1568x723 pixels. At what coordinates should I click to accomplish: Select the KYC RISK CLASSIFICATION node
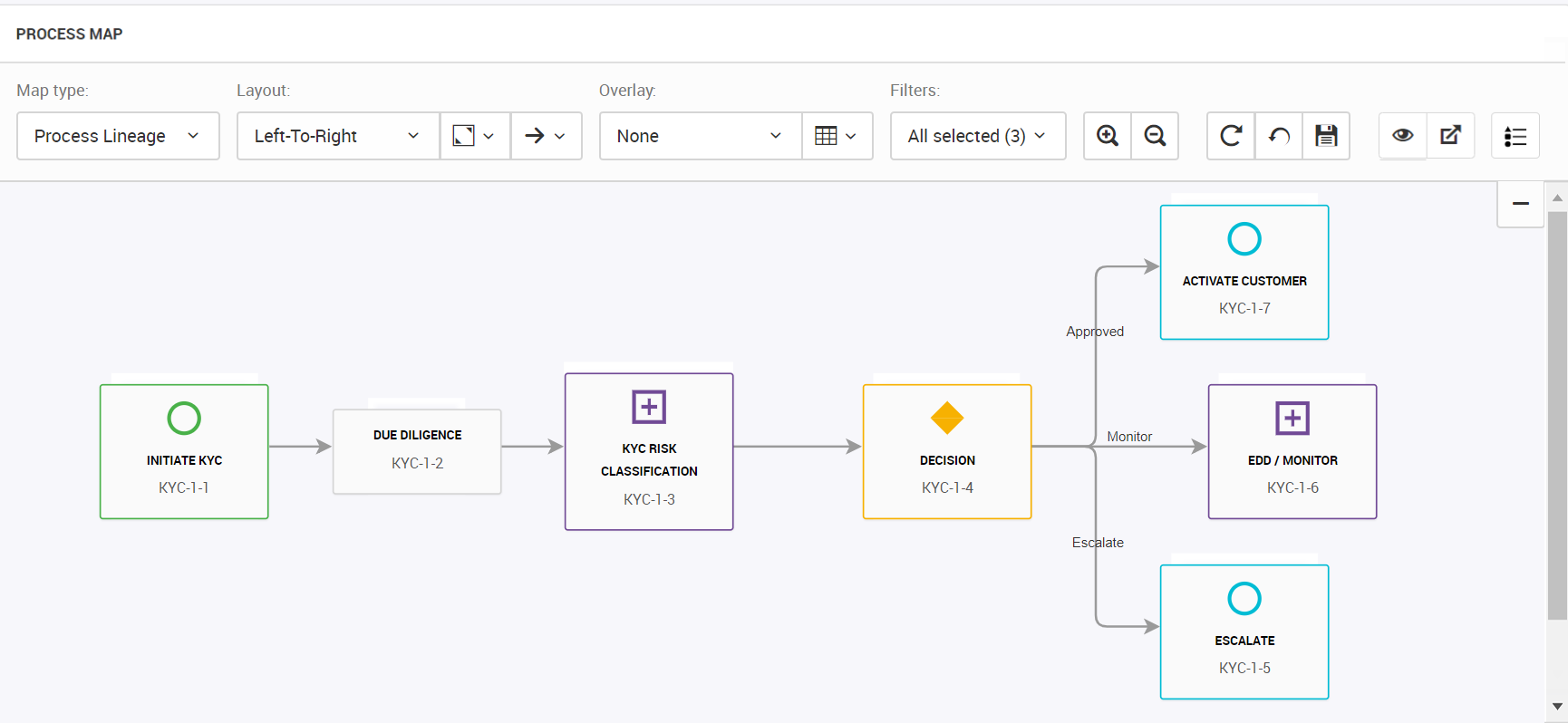[x=649, y=451]
